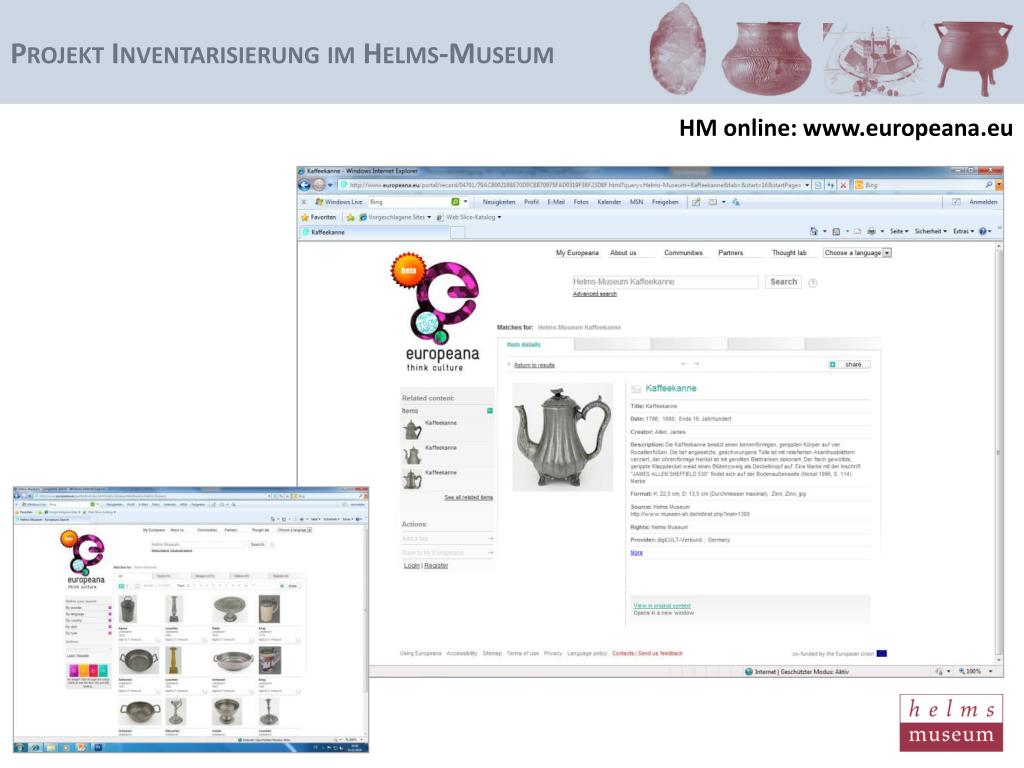The height and width of the screenshot is (768, 1024).
Task: Click View in original context link
Action: click(x=662, y=605)
